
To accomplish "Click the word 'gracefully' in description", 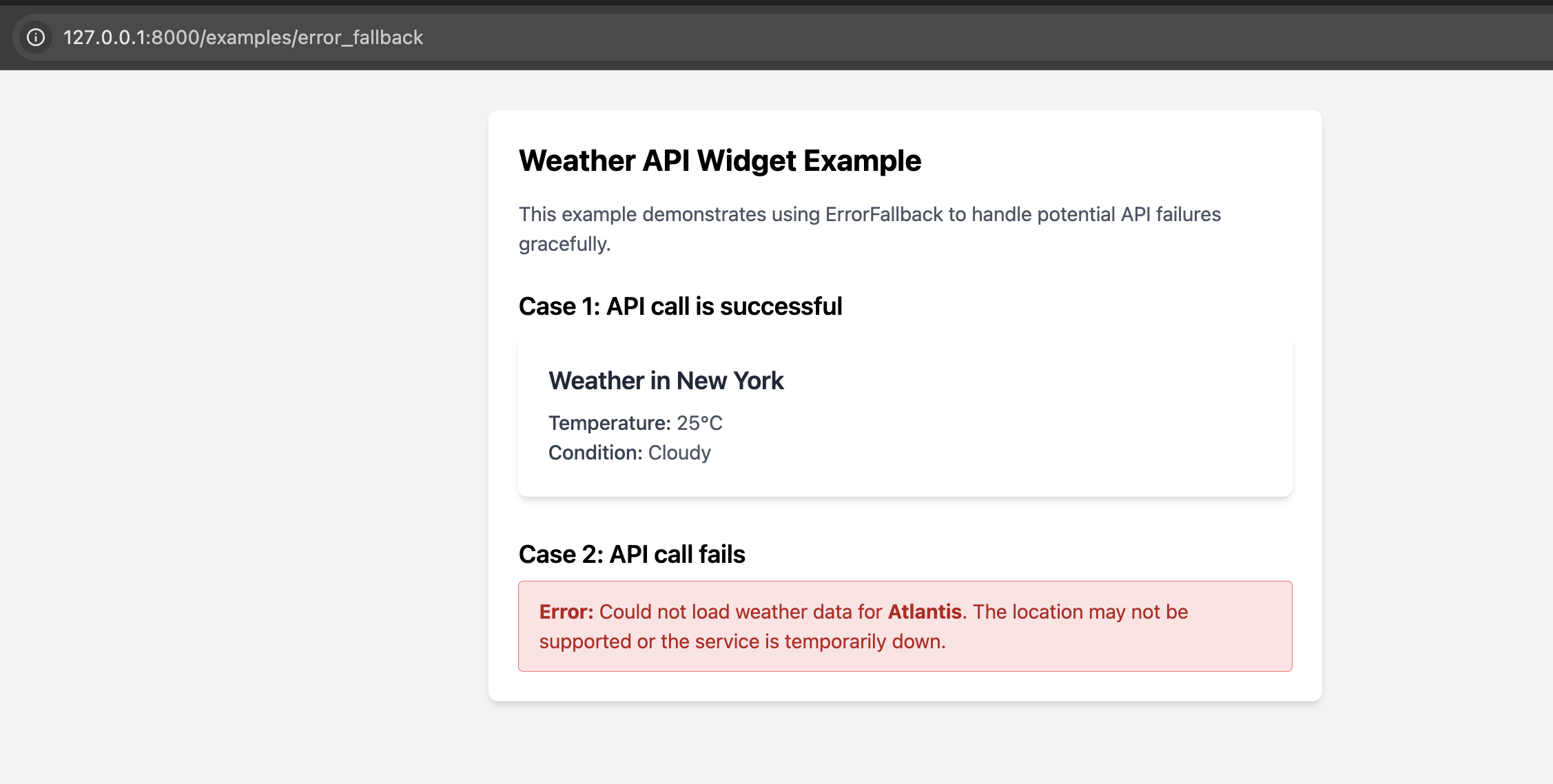I will [564, 244].
